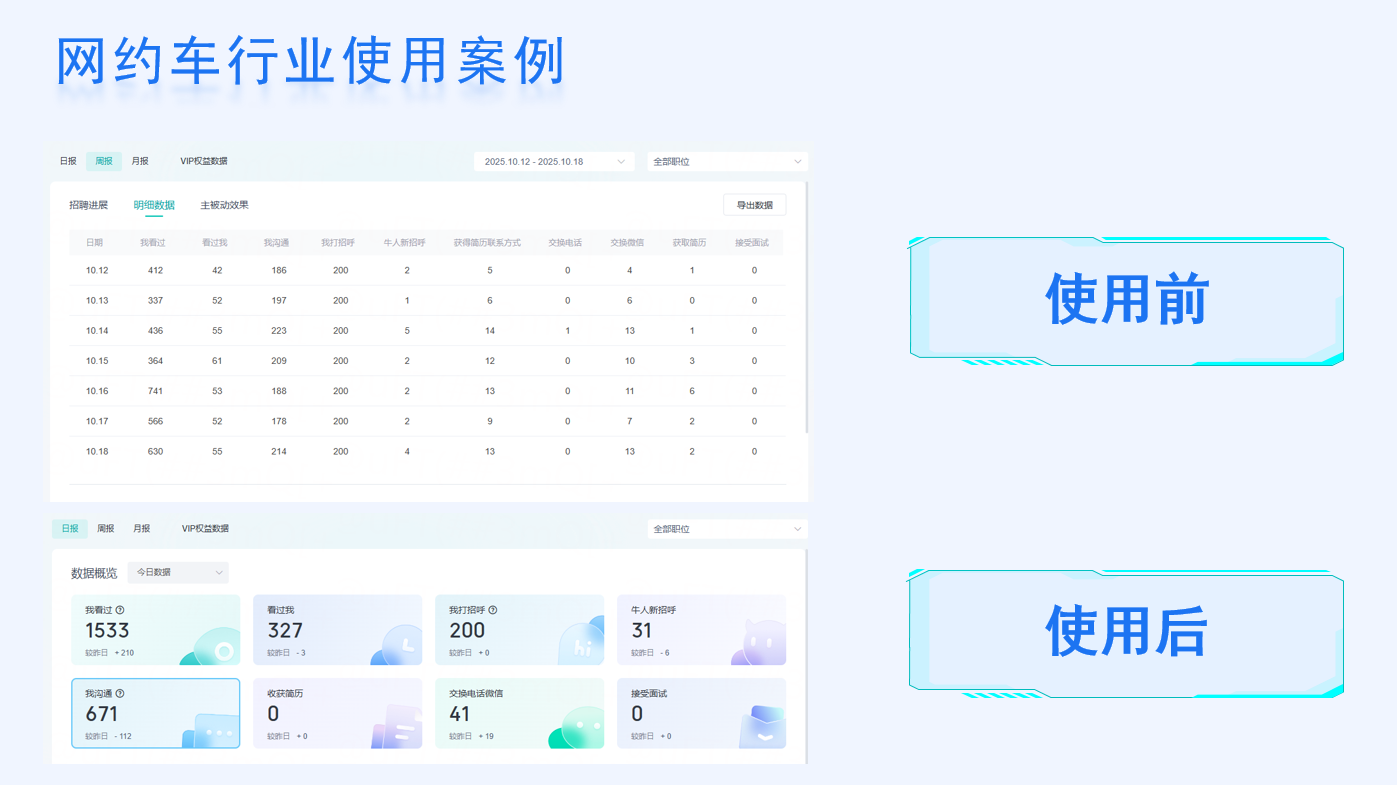This screenshot has height=785, width=1397.
Task: Click the 网约车行业使用案例 slide title
Action: [x=312, y=62]
